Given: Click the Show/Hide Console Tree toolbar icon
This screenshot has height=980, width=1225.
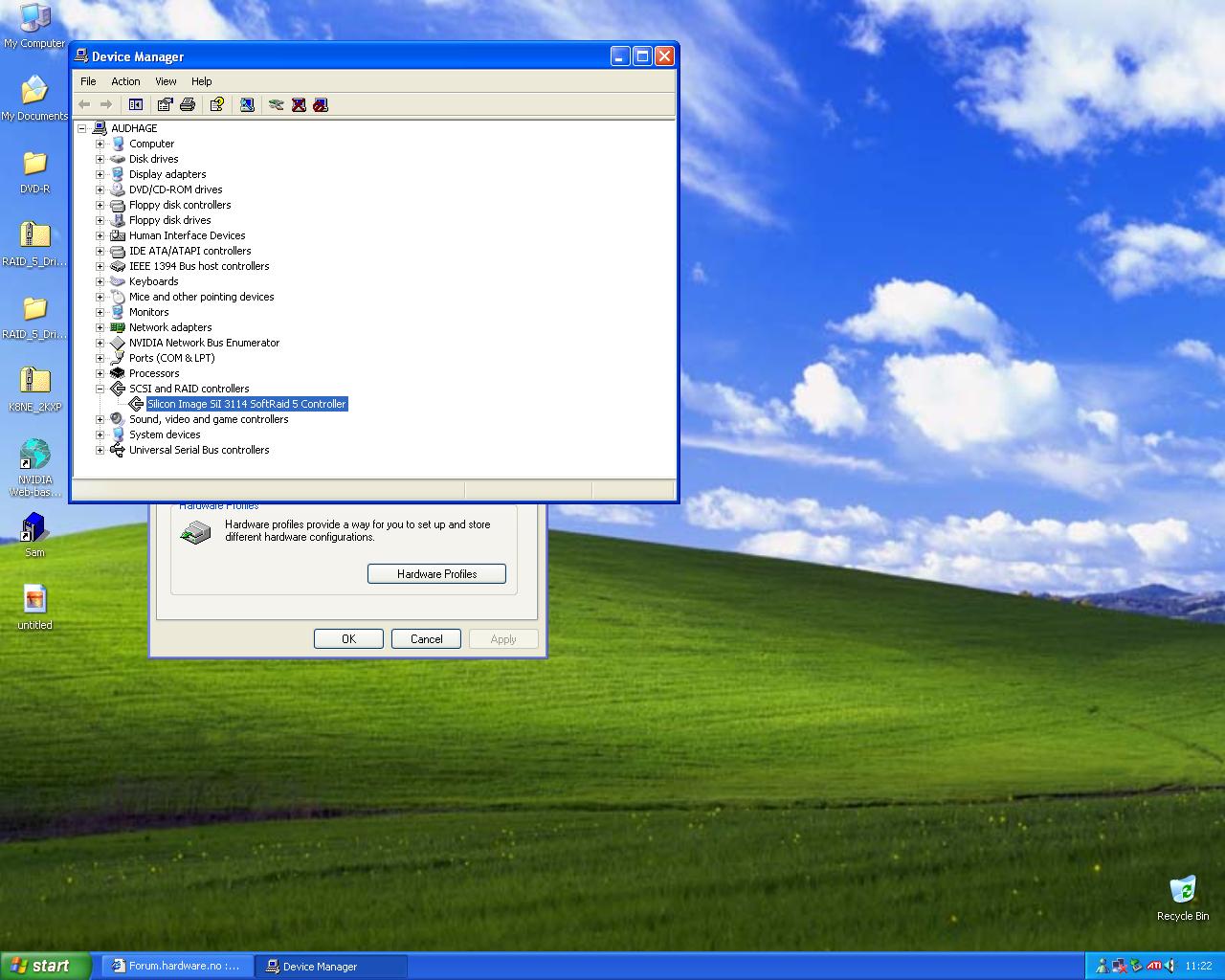Looking at the screenshot, I should [136, 104].
